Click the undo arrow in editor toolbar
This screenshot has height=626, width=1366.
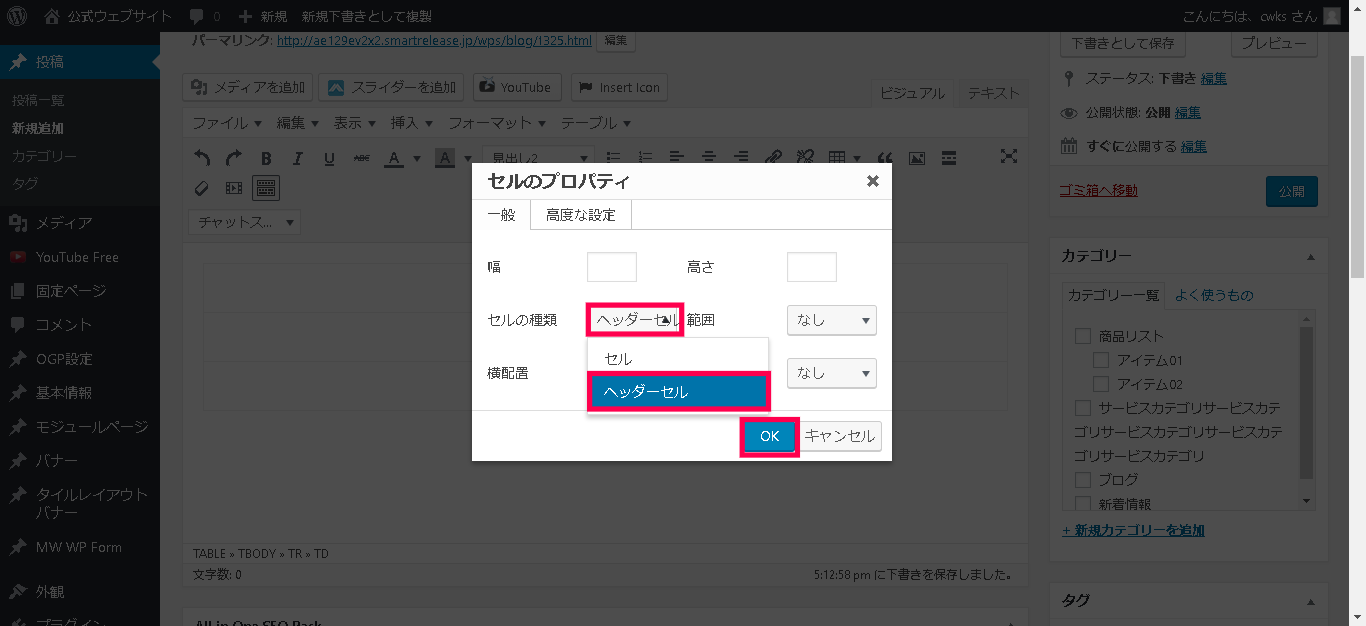[x=202, y=158]
